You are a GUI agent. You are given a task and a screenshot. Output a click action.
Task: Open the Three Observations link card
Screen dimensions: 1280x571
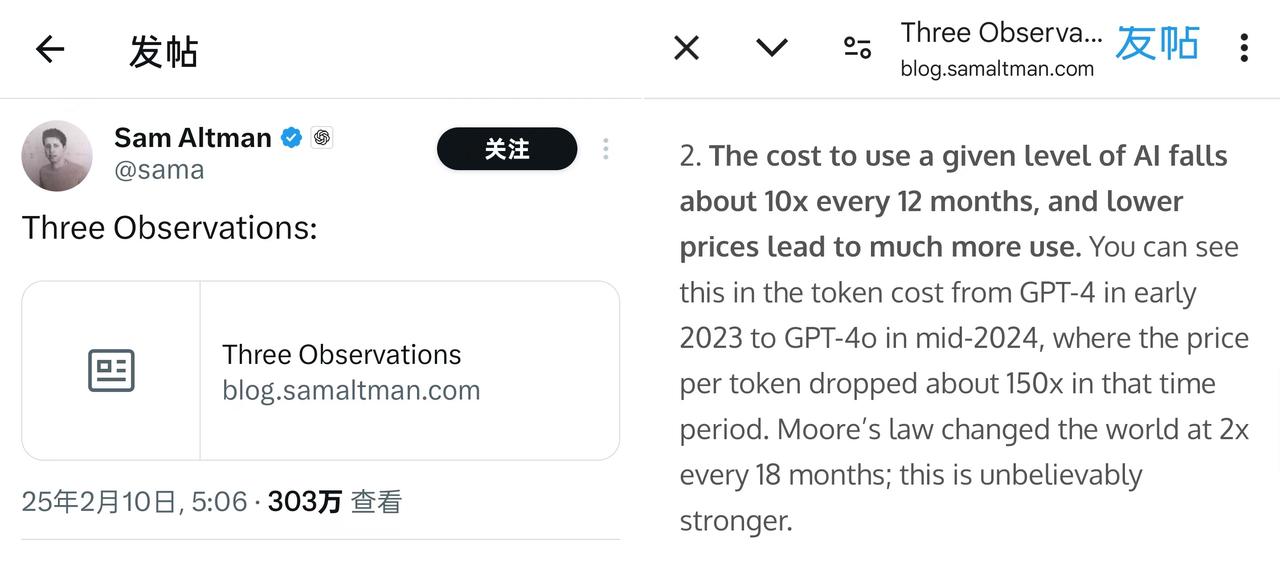(321, 370)
